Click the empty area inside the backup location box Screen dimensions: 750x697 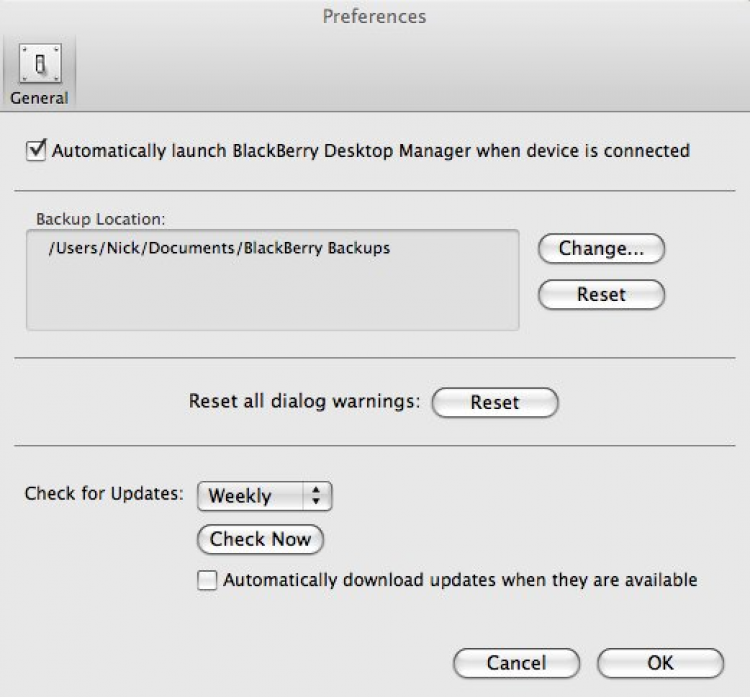pyautogui.click(x=273, y=297)
